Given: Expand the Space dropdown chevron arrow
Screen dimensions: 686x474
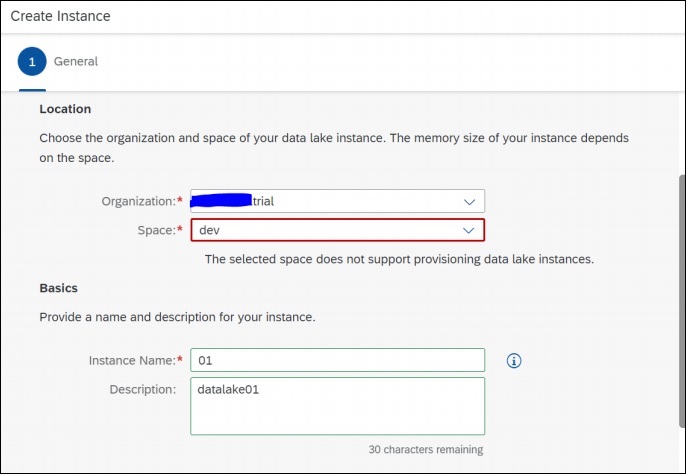Looking at the screenshot, I should 470,230.
